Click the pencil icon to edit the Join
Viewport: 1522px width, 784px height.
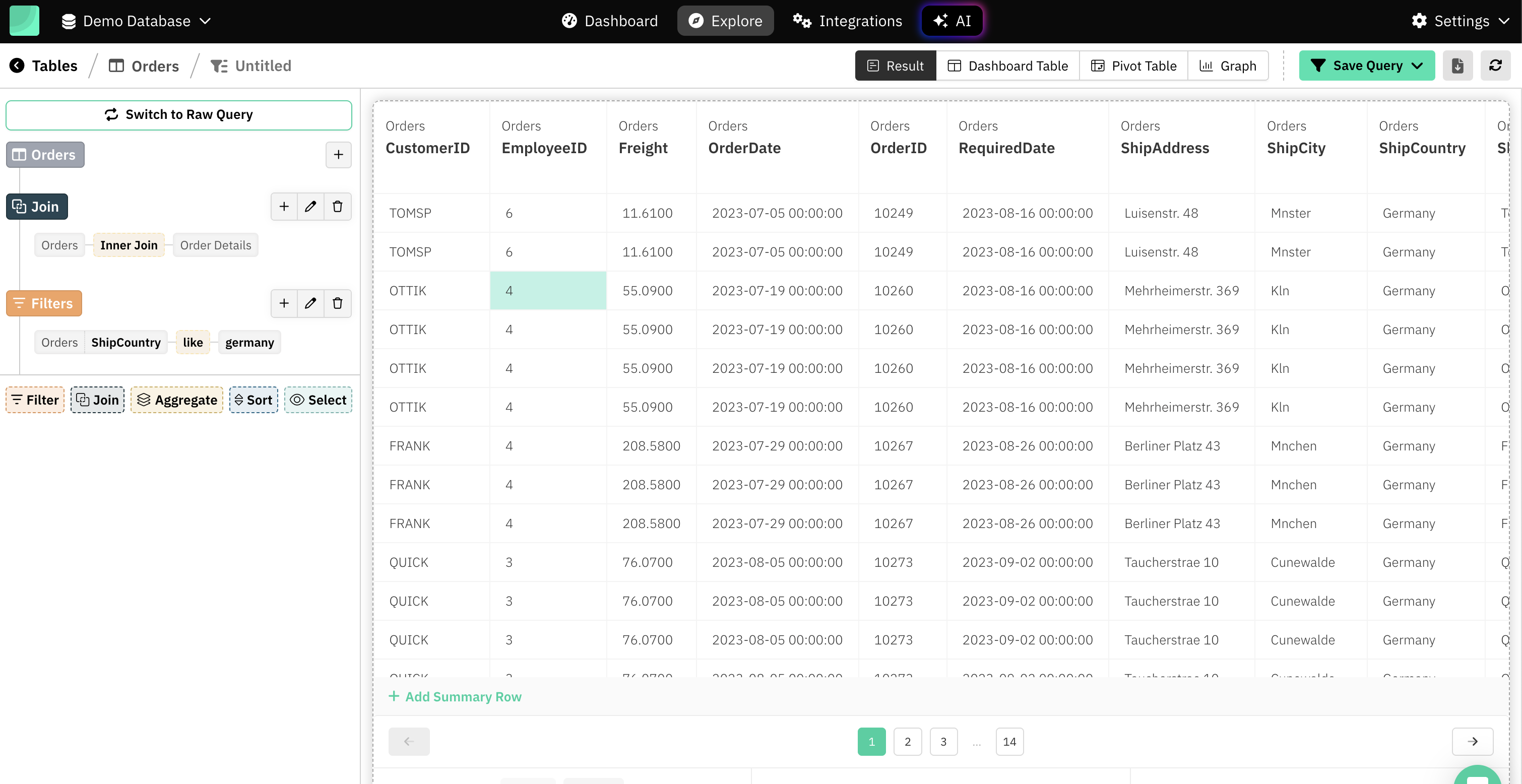(310, 206)
